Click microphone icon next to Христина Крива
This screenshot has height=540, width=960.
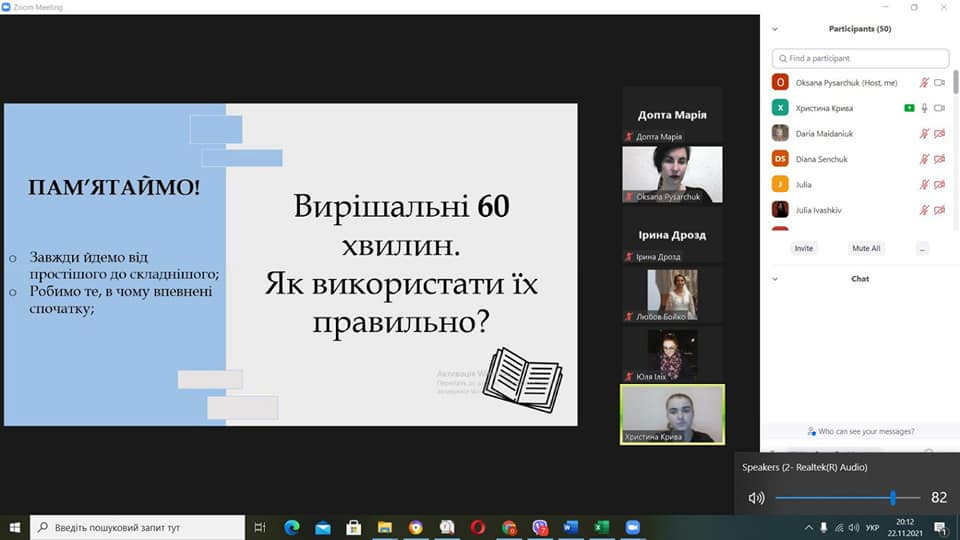[924, 108]
